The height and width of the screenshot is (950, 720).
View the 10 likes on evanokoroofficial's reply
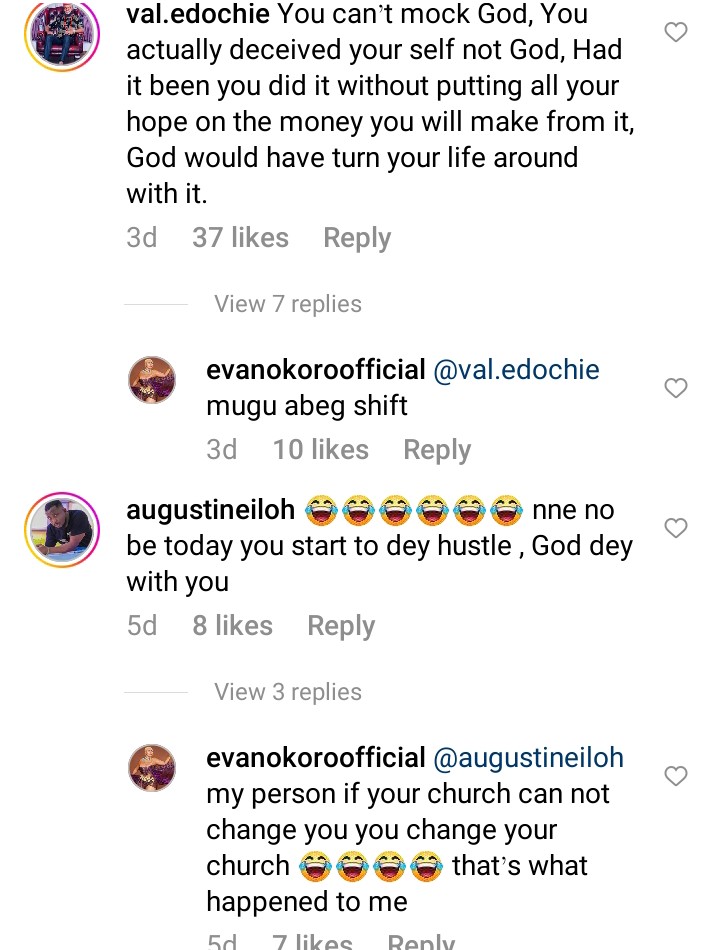coord(320,450)
